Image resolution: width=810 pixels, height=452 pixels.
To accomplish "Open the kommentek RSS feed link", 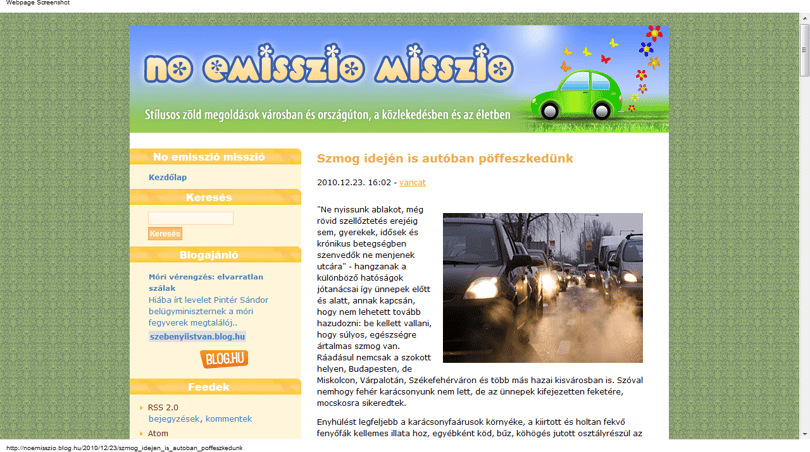I will click(x=229, y=419).
